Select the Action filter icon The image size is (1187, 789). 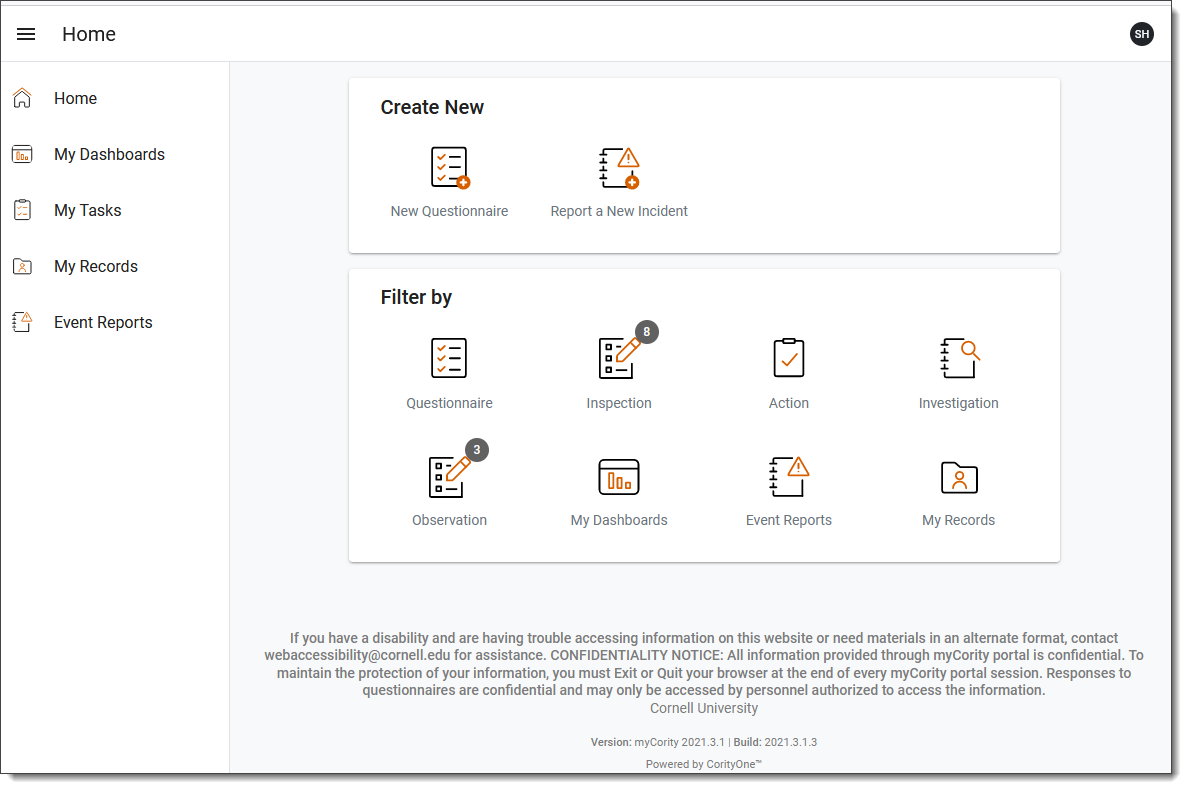(789, 358)
